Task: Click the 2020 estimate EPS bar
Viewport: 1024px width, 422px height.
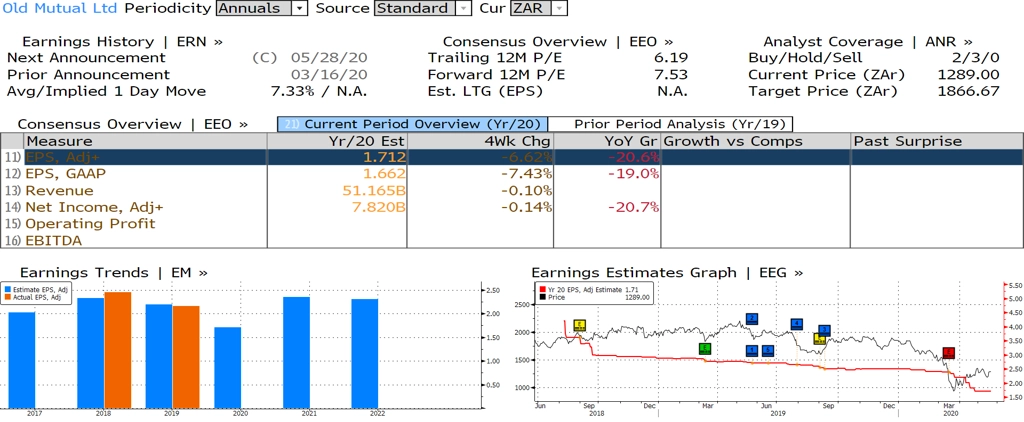Action: [x=227, y=367]
